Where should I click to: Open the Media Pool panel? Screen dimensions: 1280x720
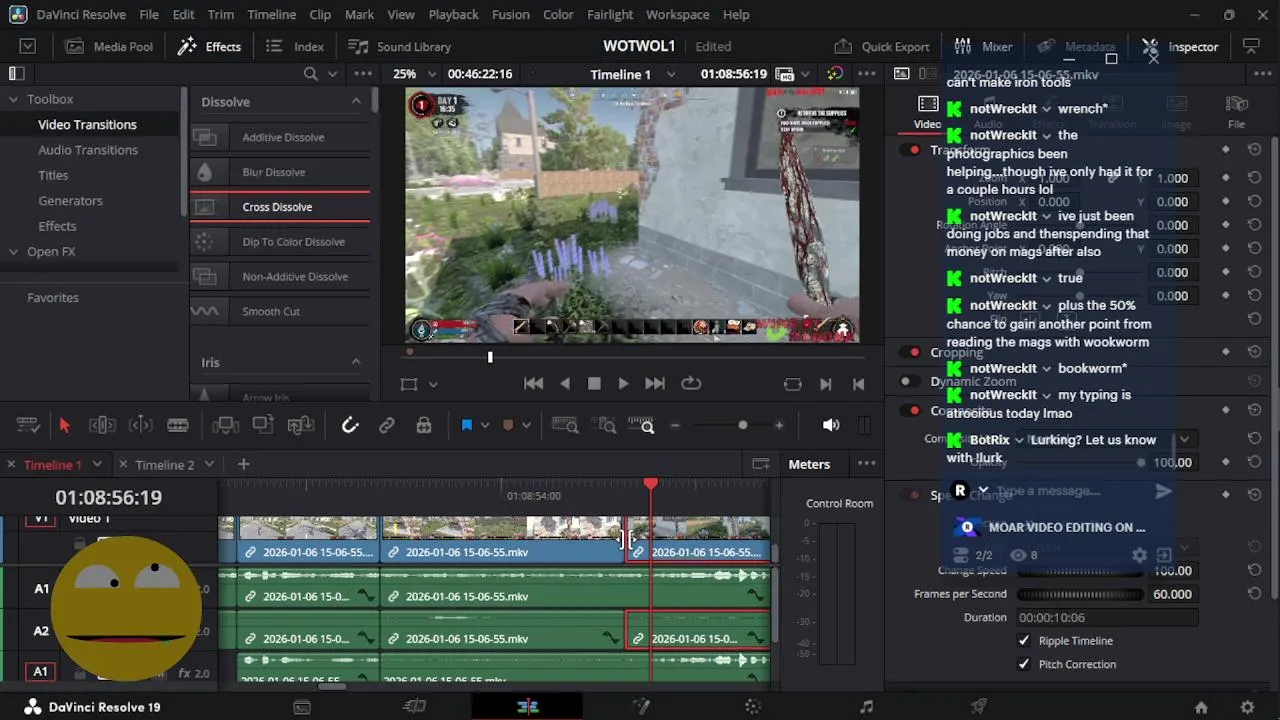(x=109, y=46)
